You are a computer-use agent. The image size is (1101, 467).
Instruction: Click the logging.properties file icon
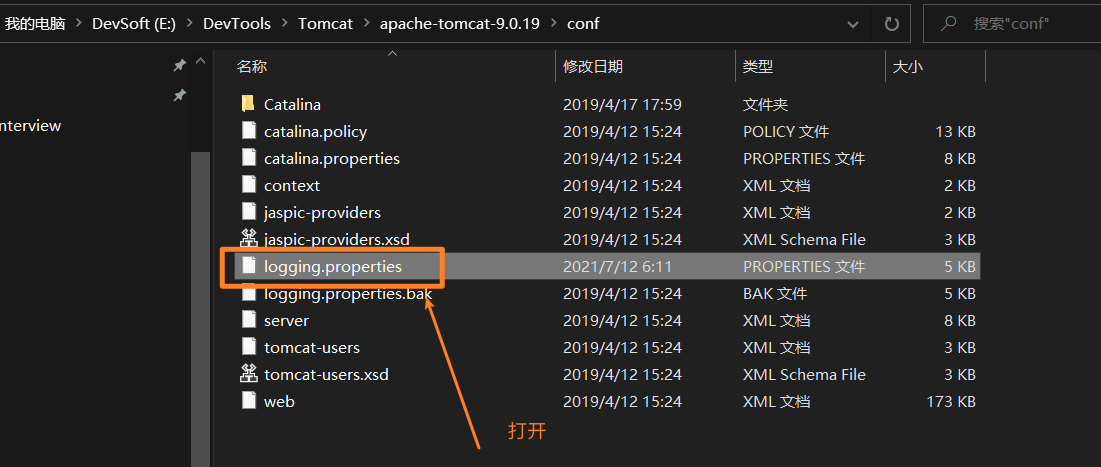point(248,266)
